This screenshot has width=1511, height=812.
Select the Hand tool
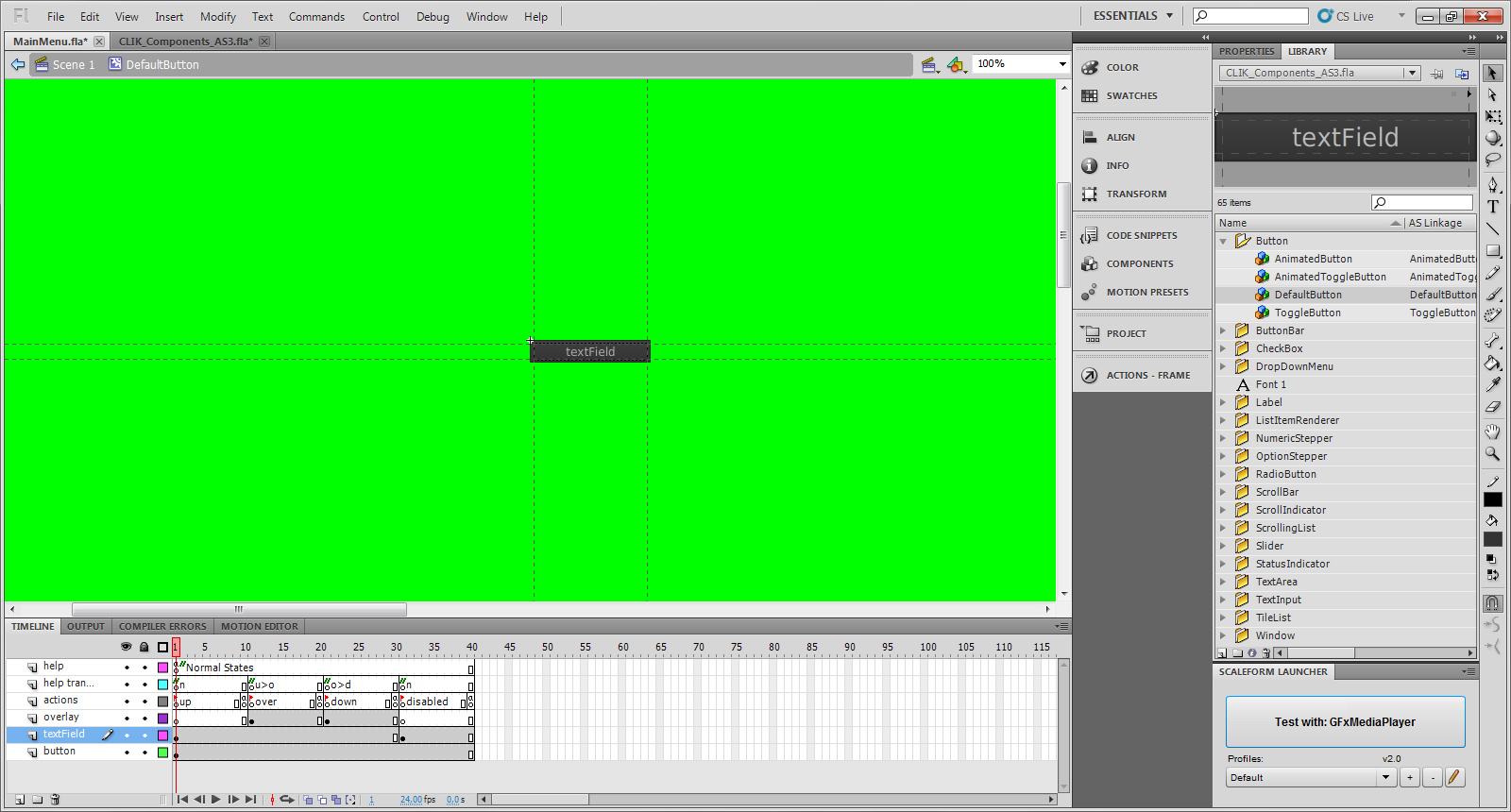tap(1492, 431)
